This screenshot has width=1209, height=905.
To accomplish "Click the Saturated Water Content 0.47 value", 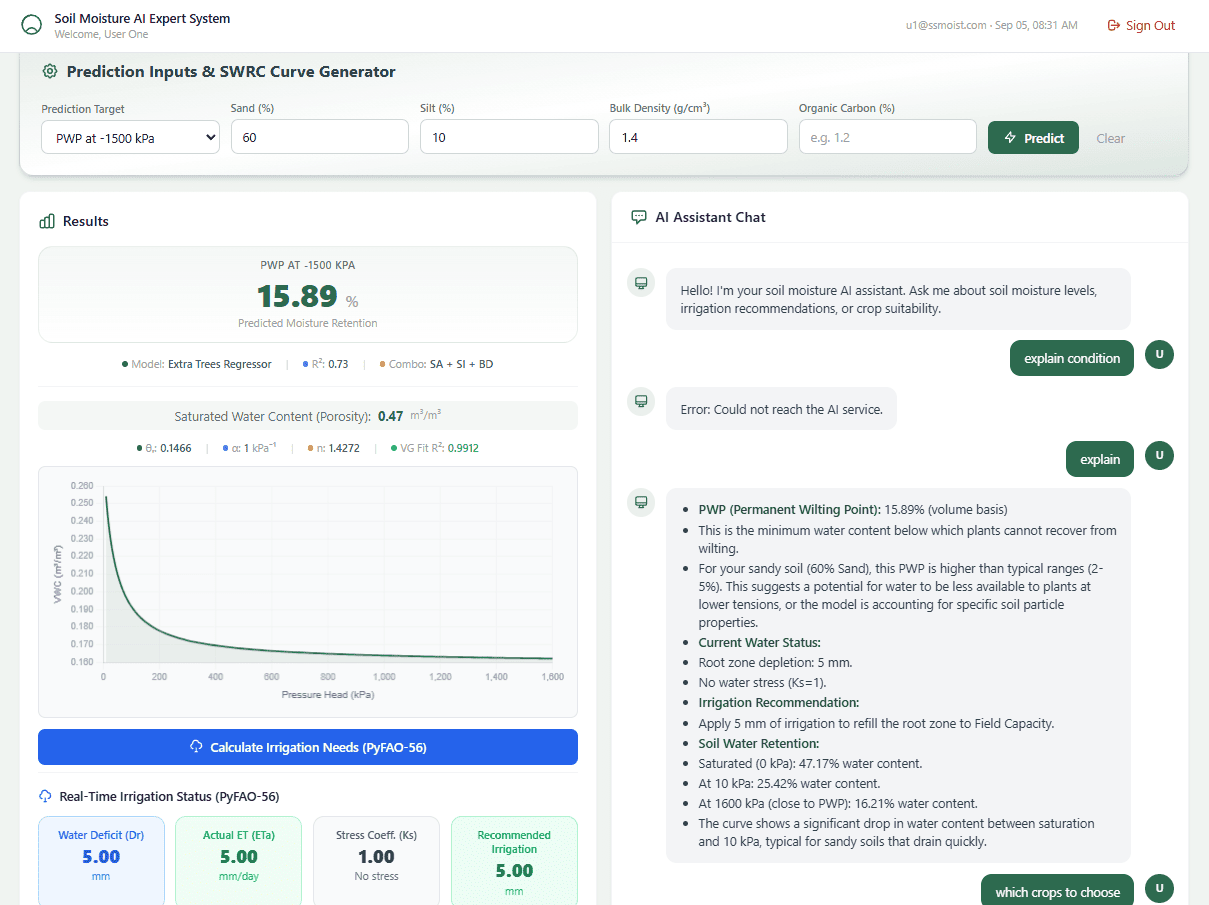I will [x=391, y=416].
